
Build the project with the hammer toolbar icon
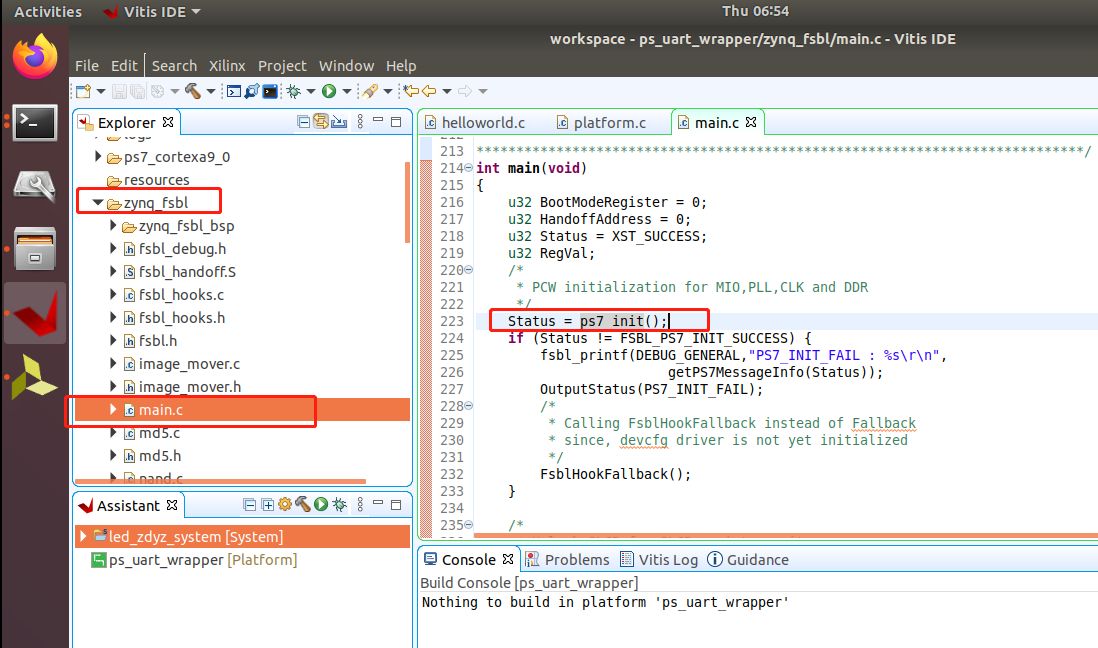pos(191,90)
